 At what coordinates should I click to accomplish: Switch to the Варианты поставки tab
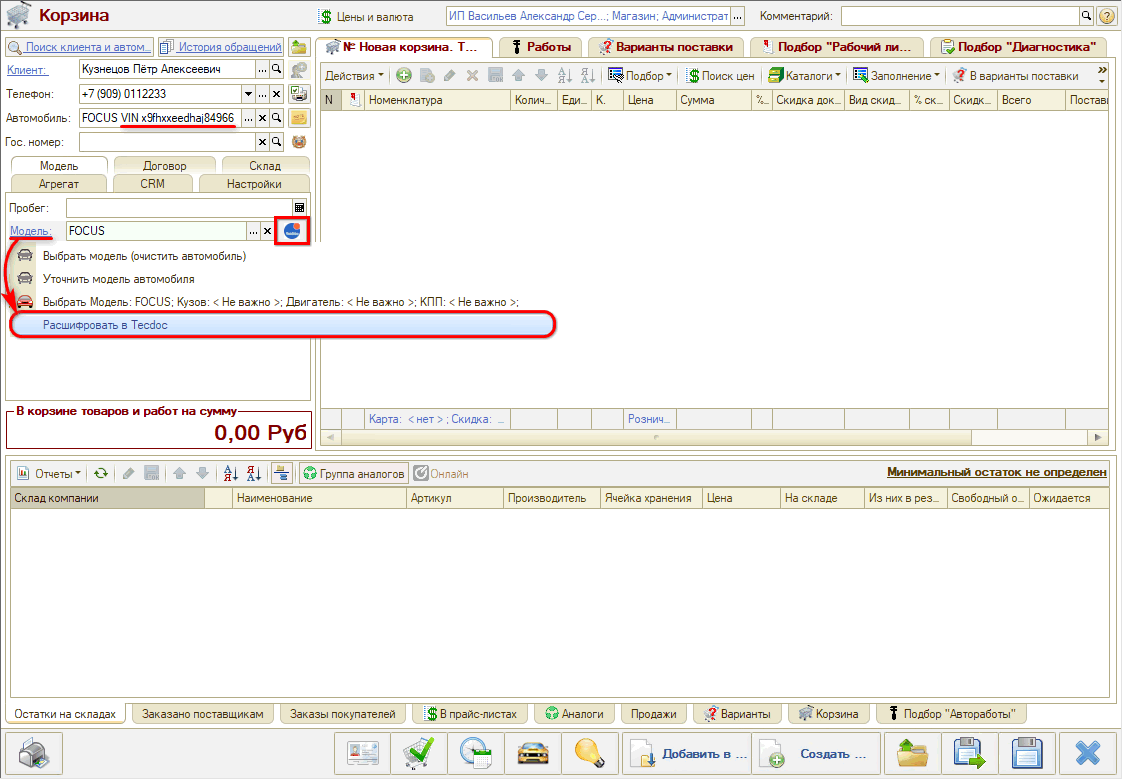pyautogui.click(x=665, y=47)
